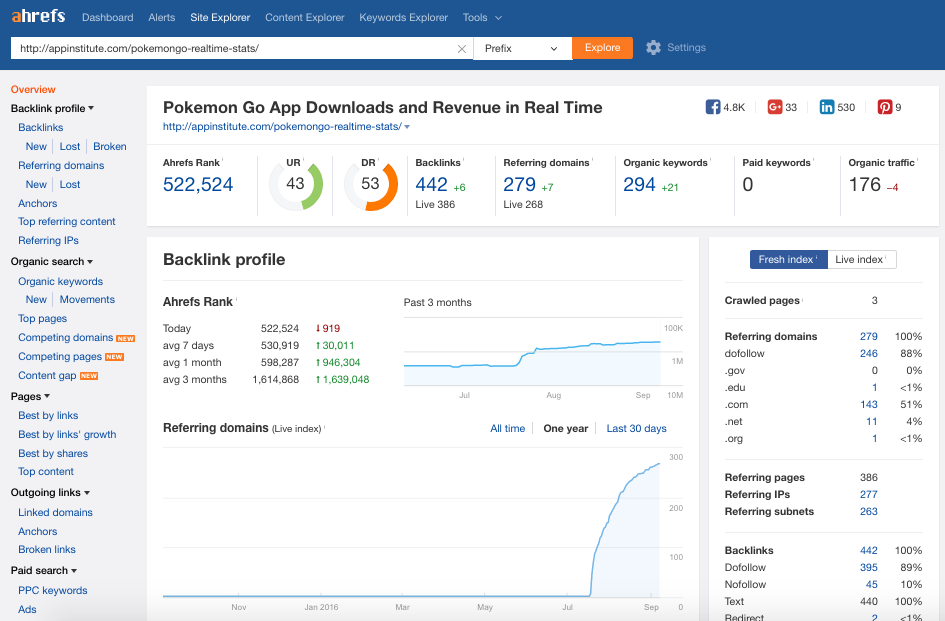This screenshot has width=945, height=621.
Task: Open Organic keywords sidebar link
Action: coord(60,282)
